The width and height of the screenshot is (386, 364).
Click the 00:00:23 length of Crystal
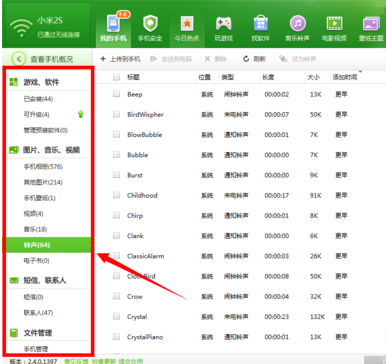pos(277,317)
